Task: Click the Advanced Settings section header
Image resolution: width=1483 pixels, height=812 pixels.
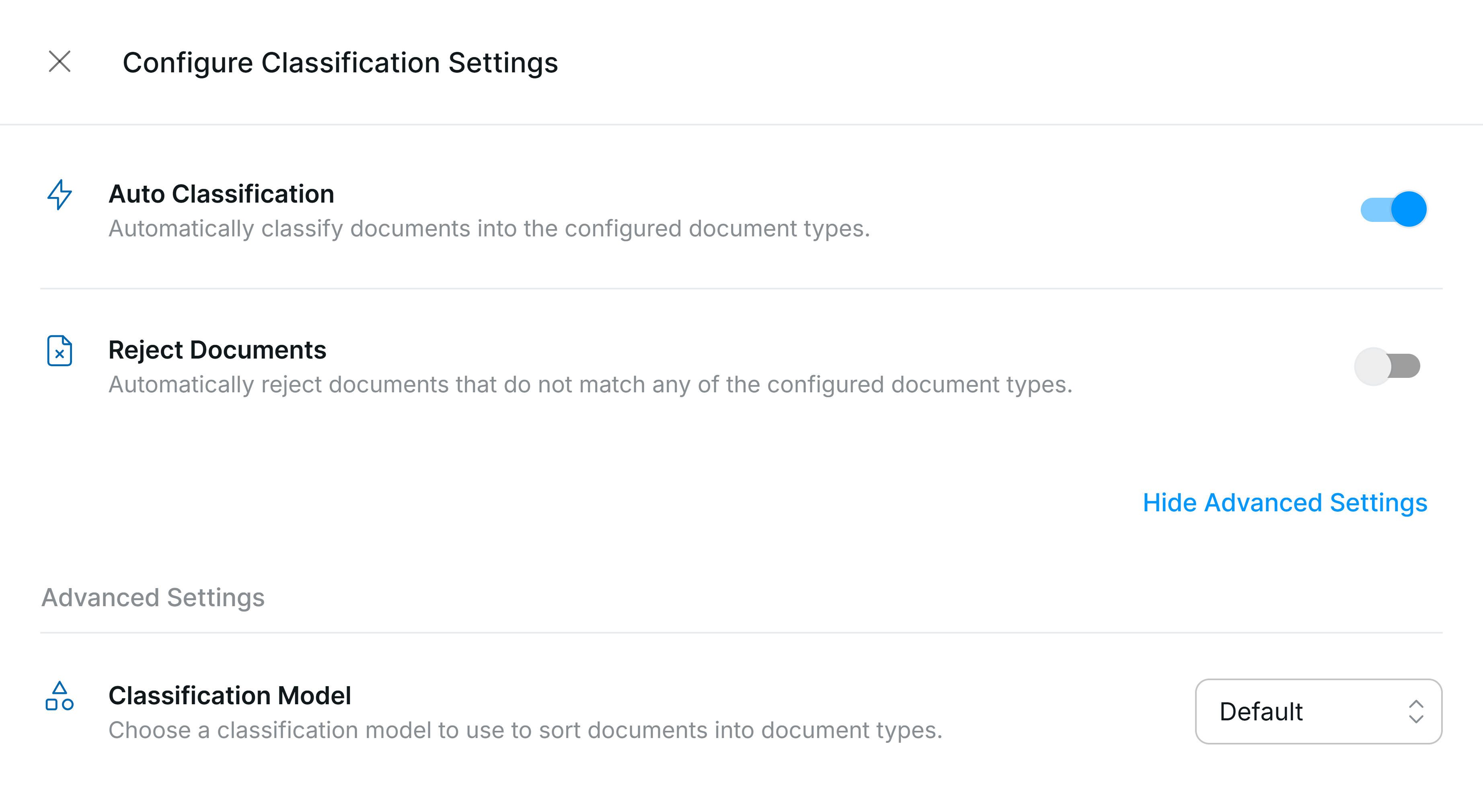Action: [x=152, y=597]
